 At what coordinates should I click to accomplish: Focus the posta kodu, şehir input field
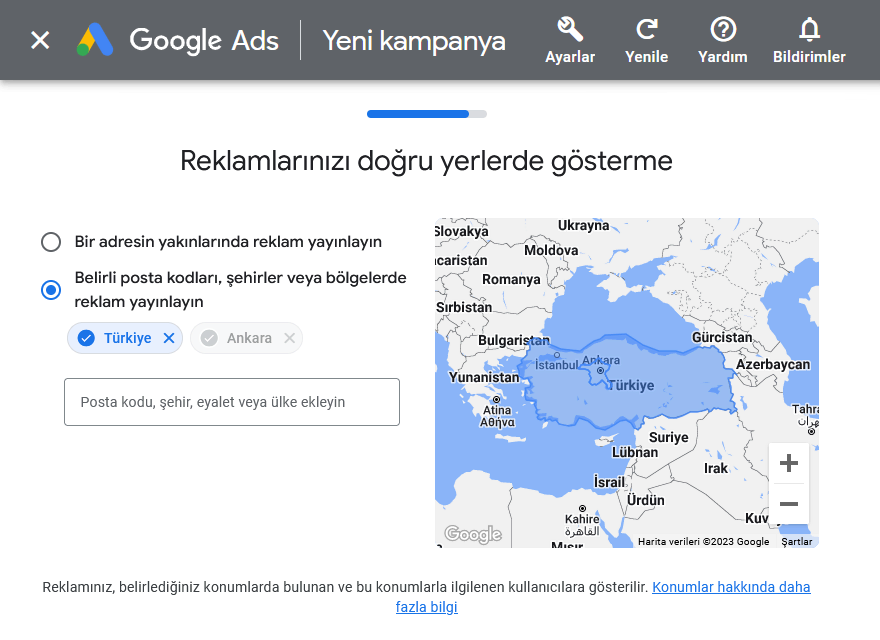(232, 402)
